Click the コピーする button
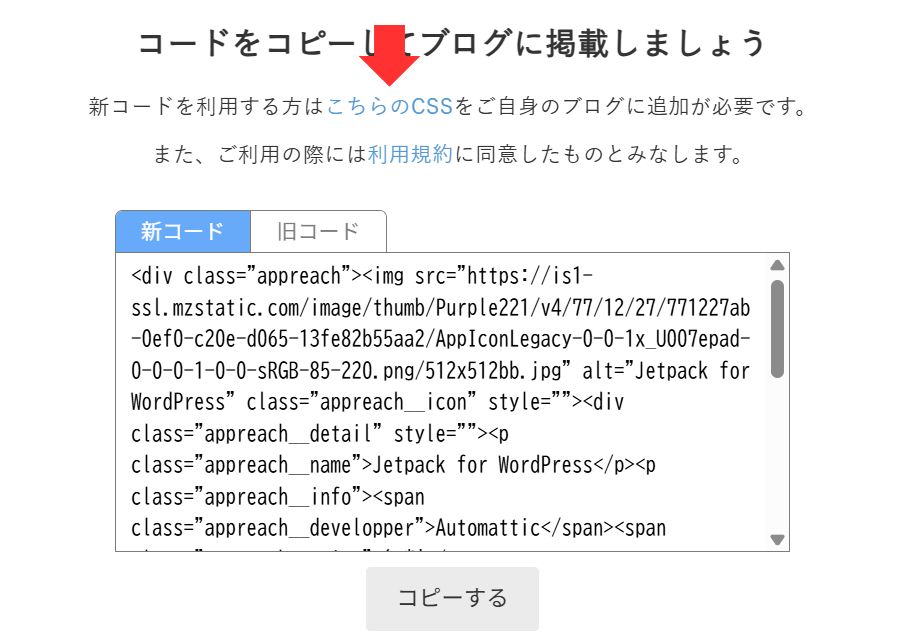The width and height of the screenshot is (905, 644). coord(452,598)
